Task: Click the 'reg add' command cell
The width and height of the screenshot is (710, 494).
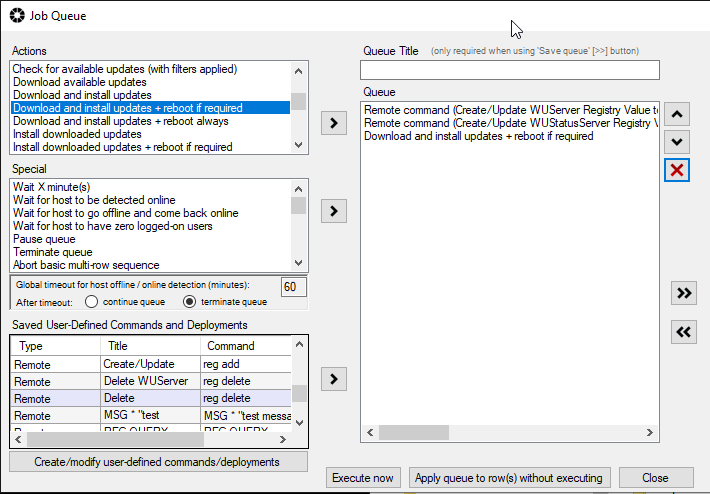Action: click(245, 364)
